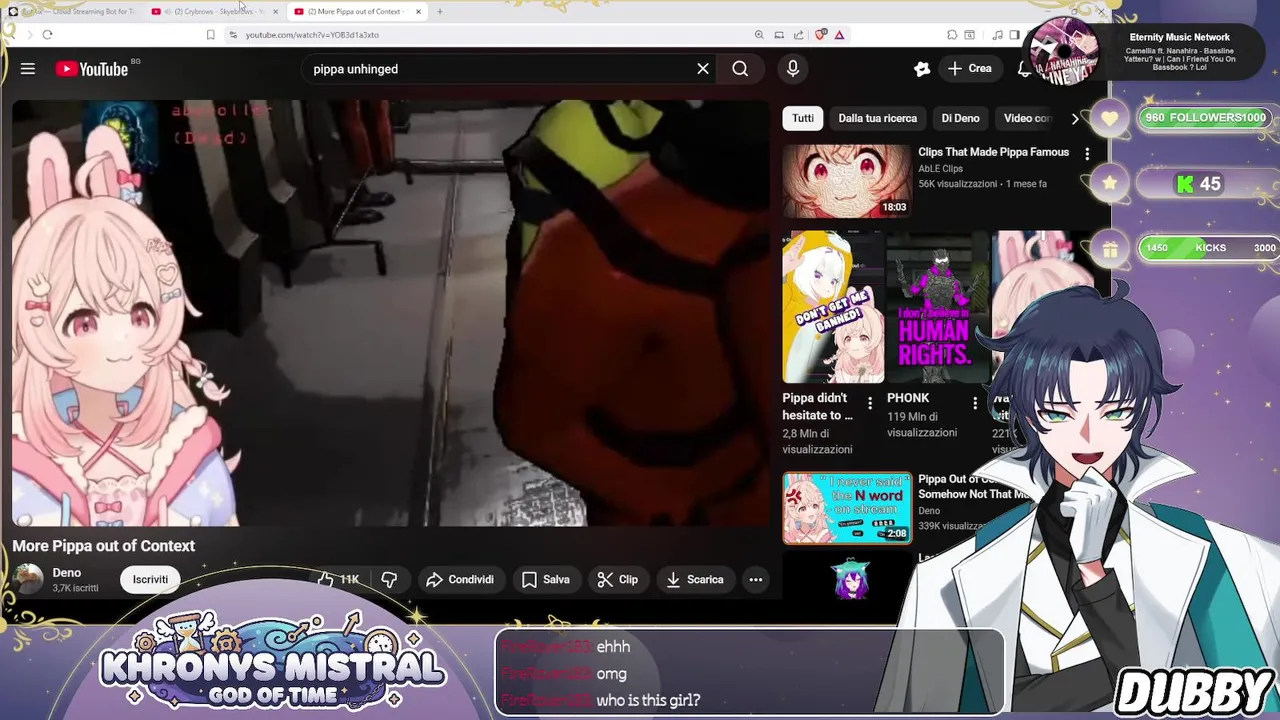1280x720 pixels.
Task: Open the Crea create menu
Action: tap(969, 69)
